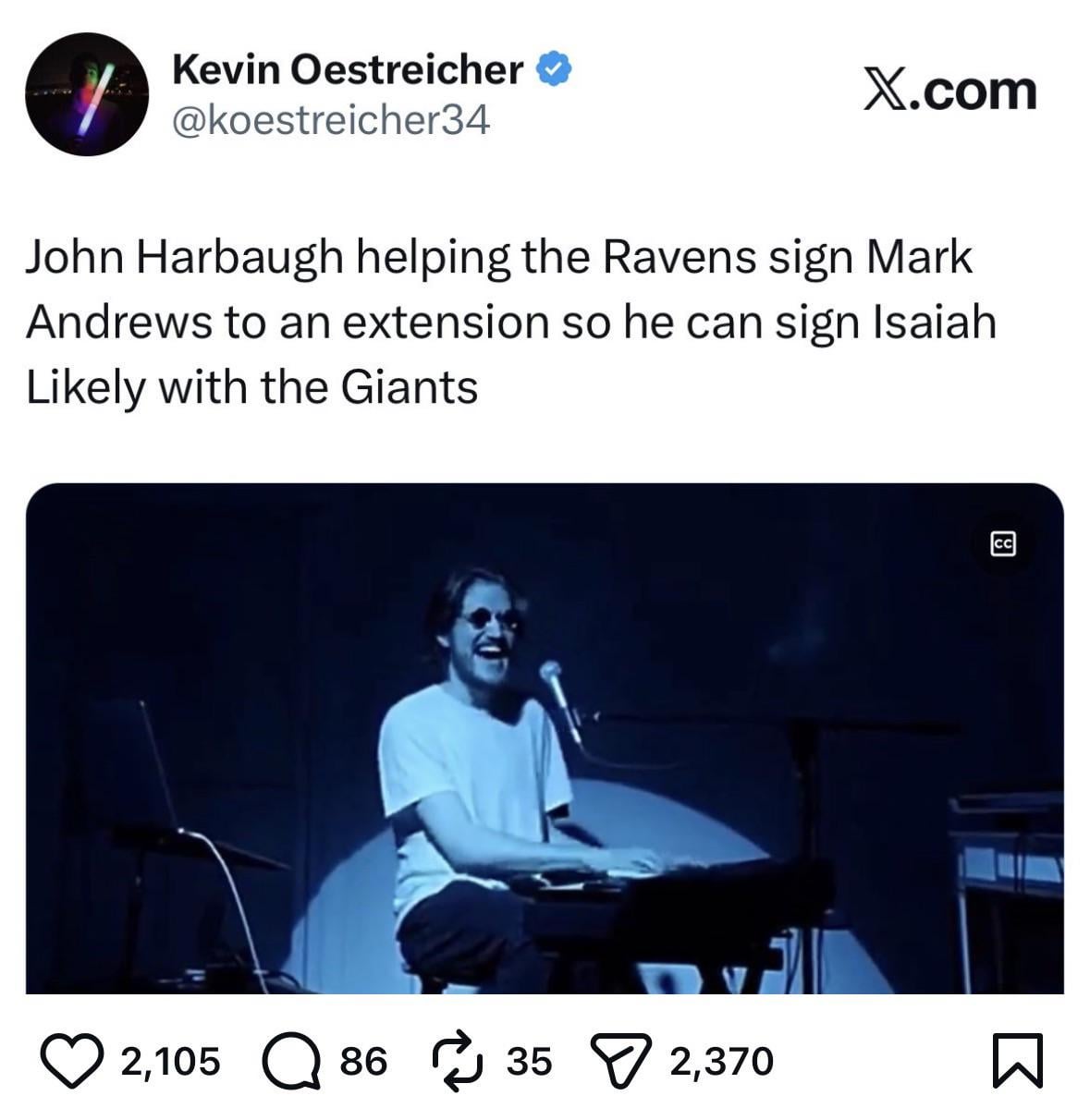The image size is (1090, 1120).
Task: Repost using the retweet arrows icon
Action: [459, 1061]
